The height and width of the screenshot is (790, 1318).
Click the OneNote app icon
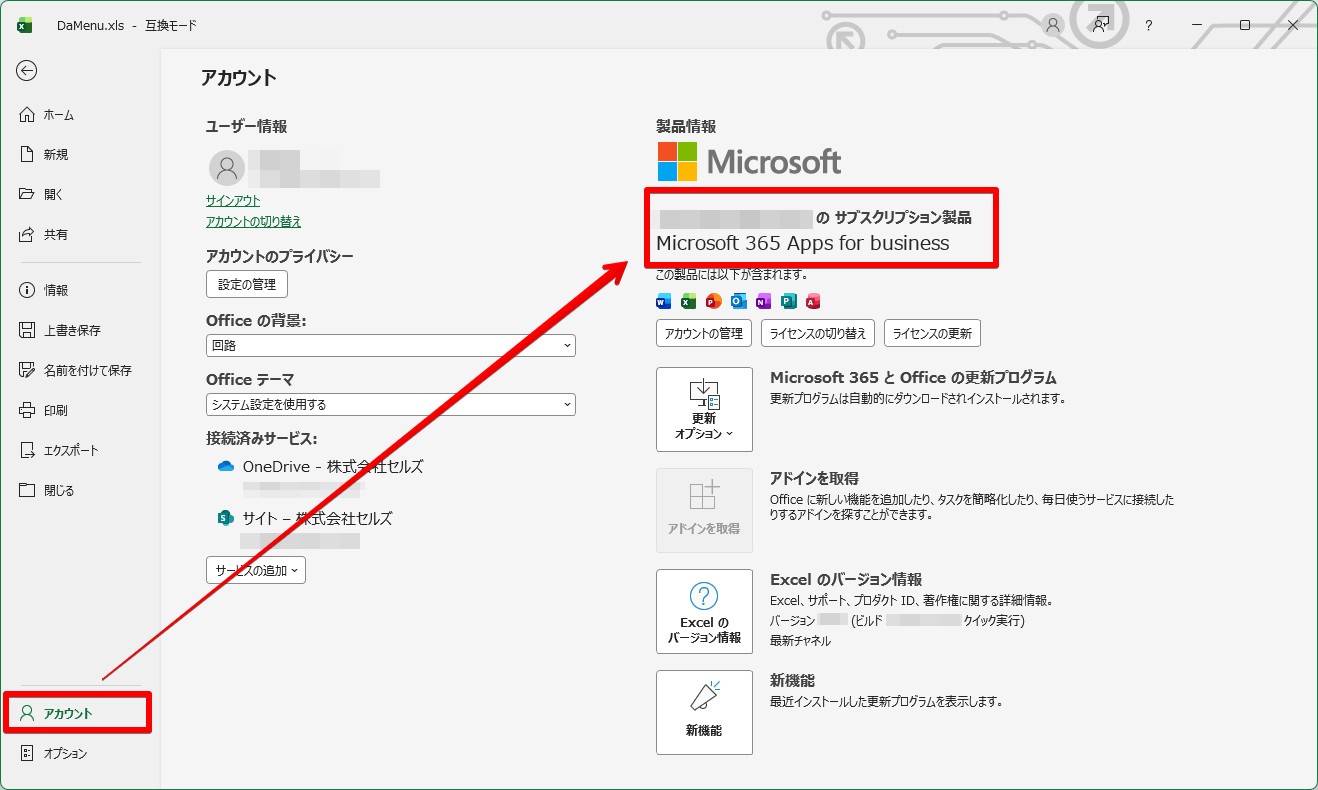click(x=764, y=301)
